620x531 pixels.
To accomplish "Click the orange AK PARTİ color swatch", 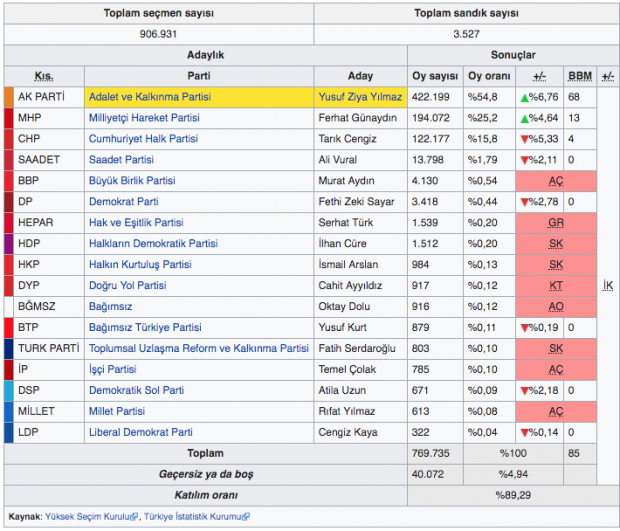I will (x=9, y=98).
